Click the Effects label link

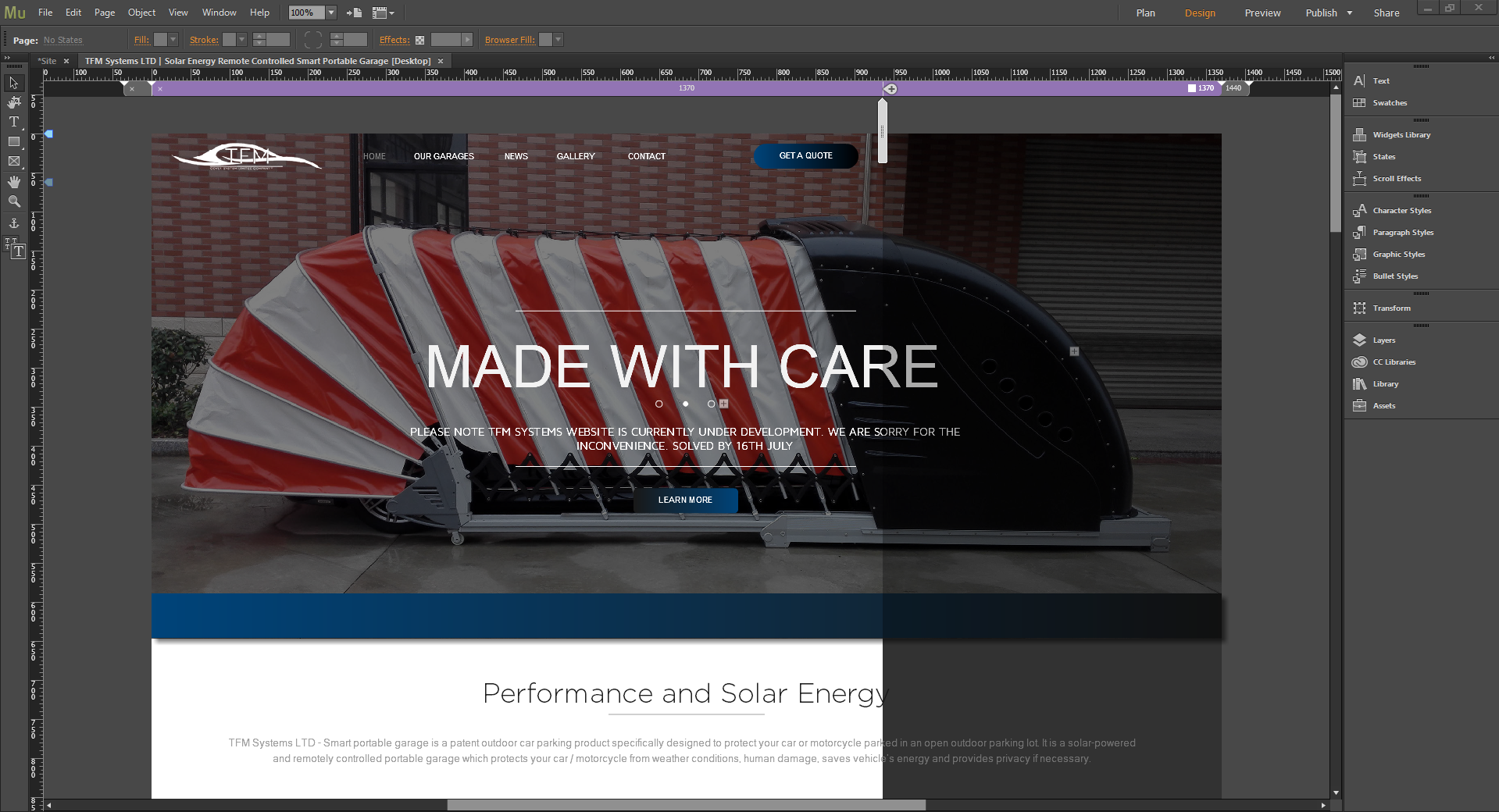point(394,40)
